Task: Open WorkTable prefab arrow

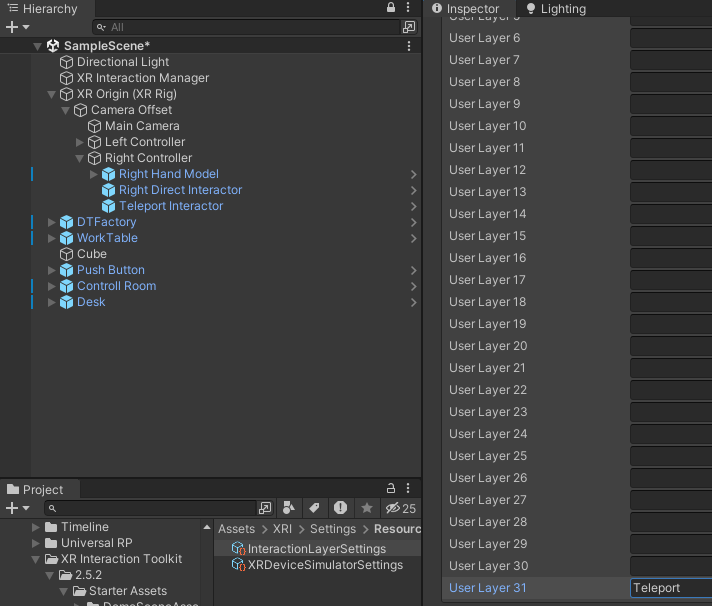Action: pos(413,238)
